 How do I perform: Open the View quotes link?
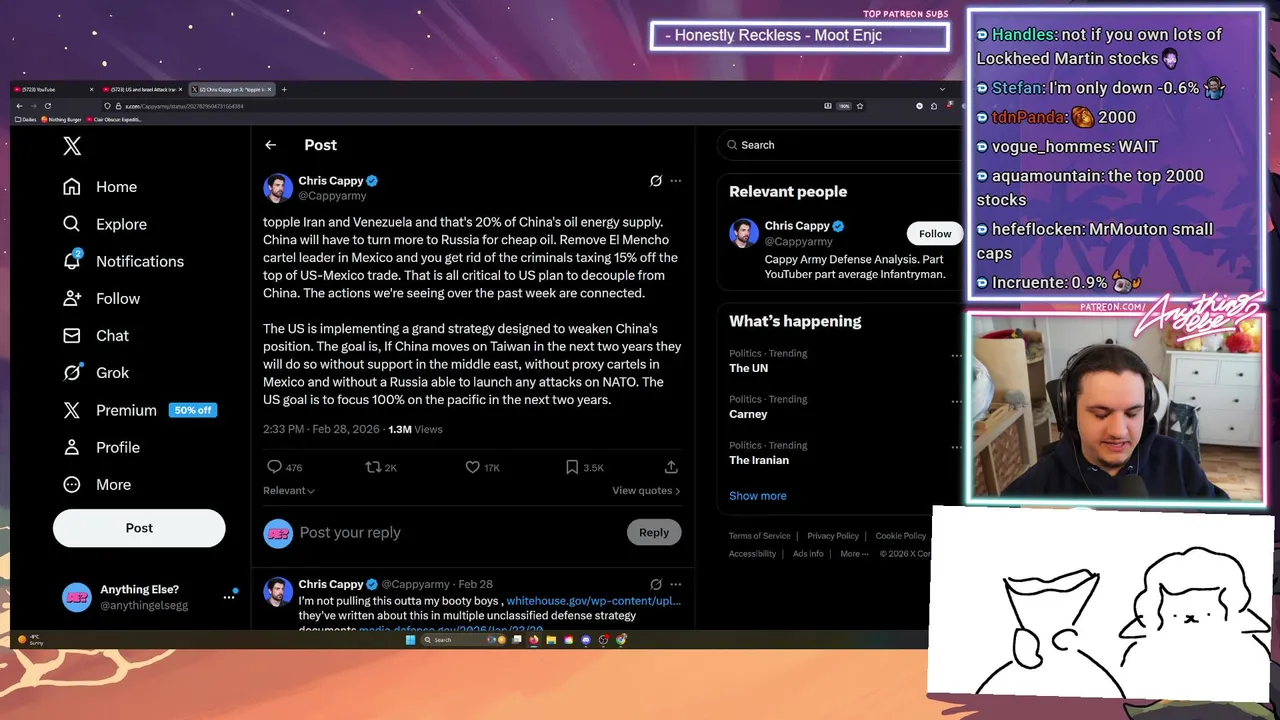coord(646,491)
